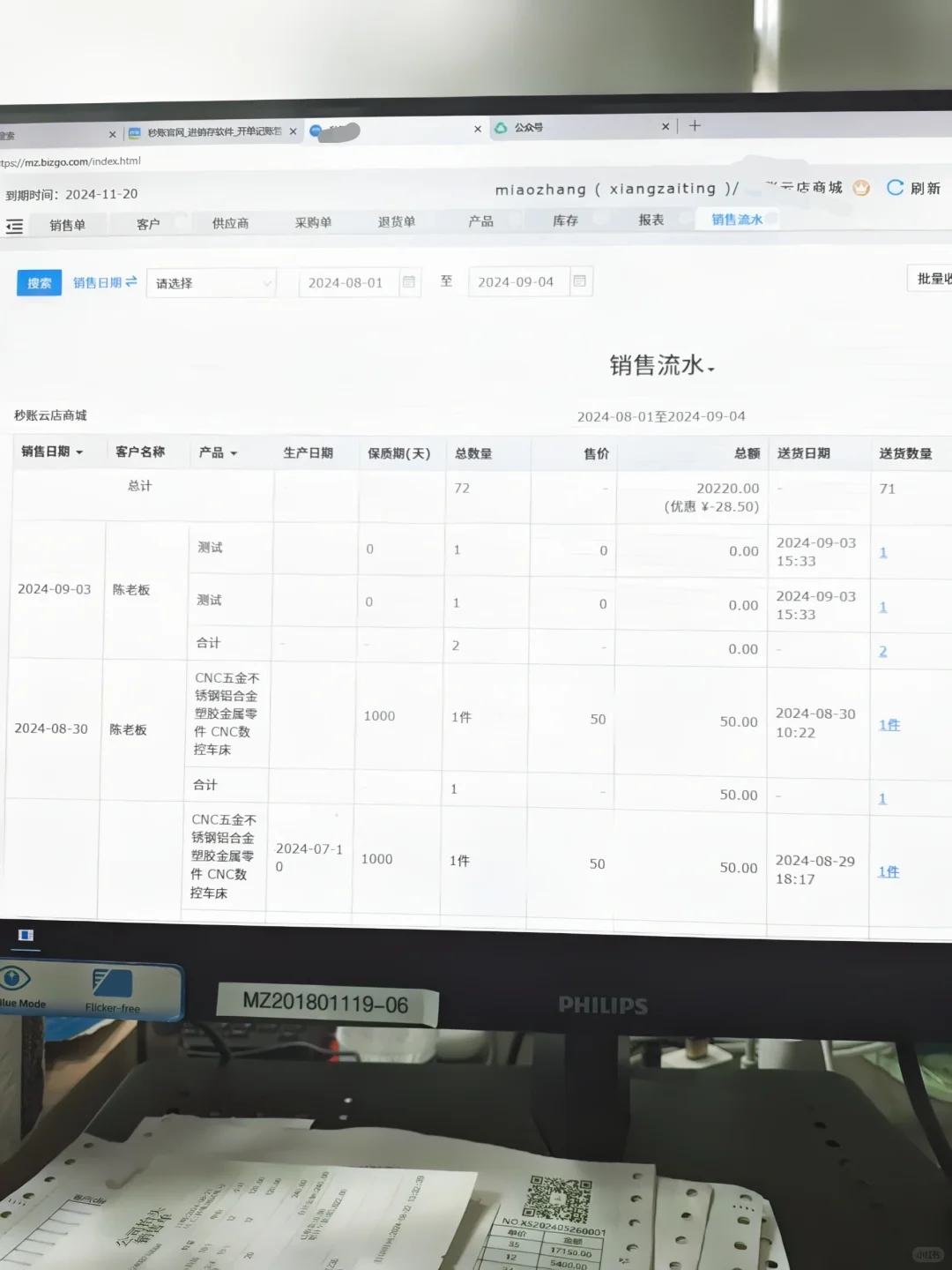This screenshot has height=1270, width=952.
Task: Select the active 销售流水 tab
Action: (737, 219)
